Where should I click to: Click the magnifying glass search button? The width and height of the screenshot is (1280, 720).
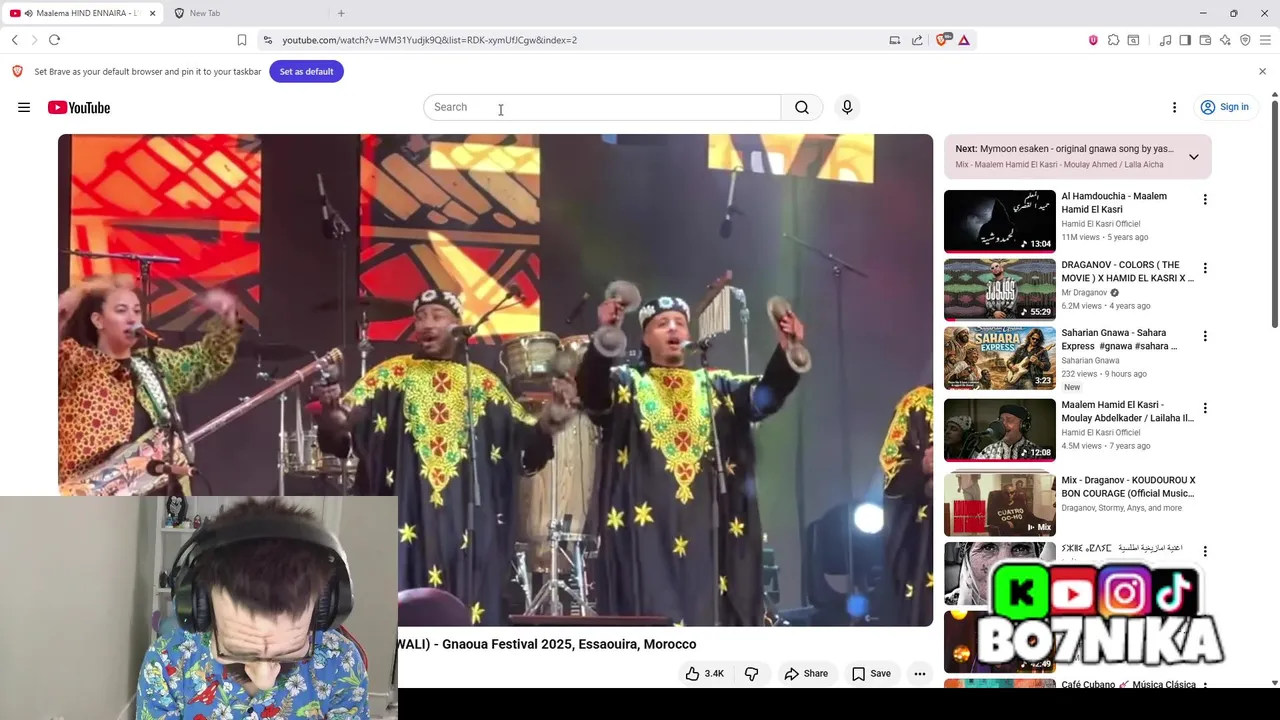tap(802, 107)
